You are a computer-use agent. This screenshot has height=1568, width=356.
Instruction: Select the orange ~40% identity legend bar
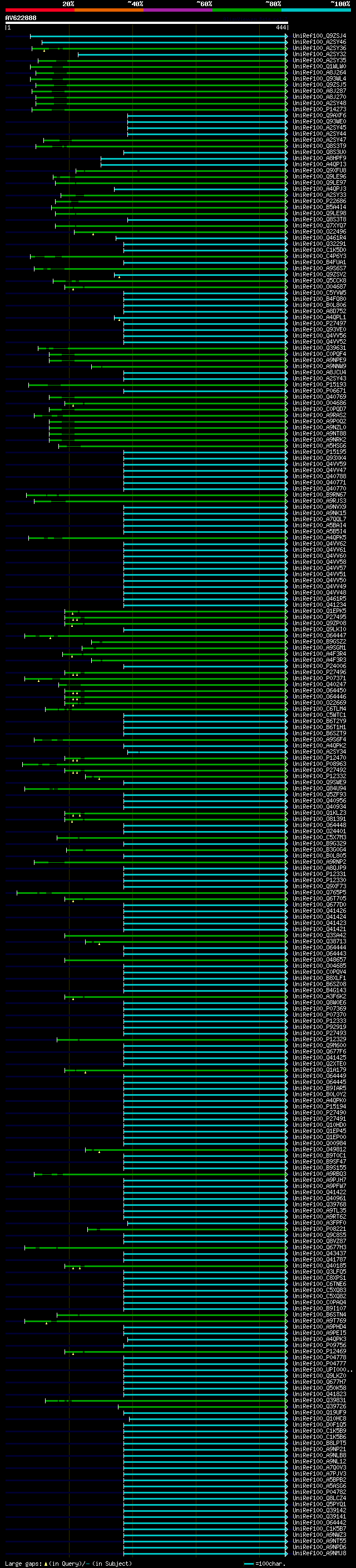(109, 10)
